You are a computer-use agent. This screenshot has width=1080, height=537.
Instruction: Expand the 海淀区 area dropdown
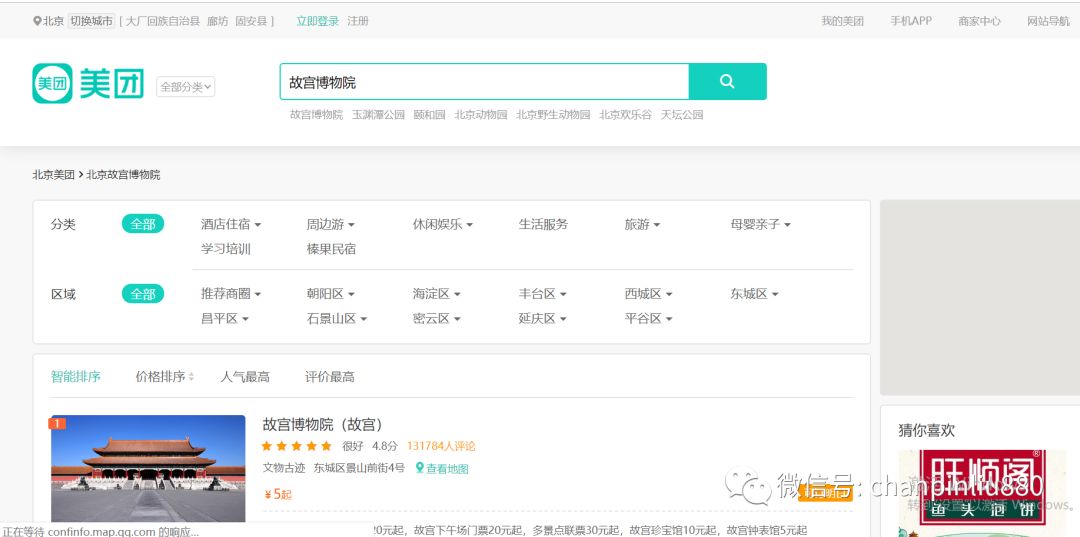click(x=437, y=294)
